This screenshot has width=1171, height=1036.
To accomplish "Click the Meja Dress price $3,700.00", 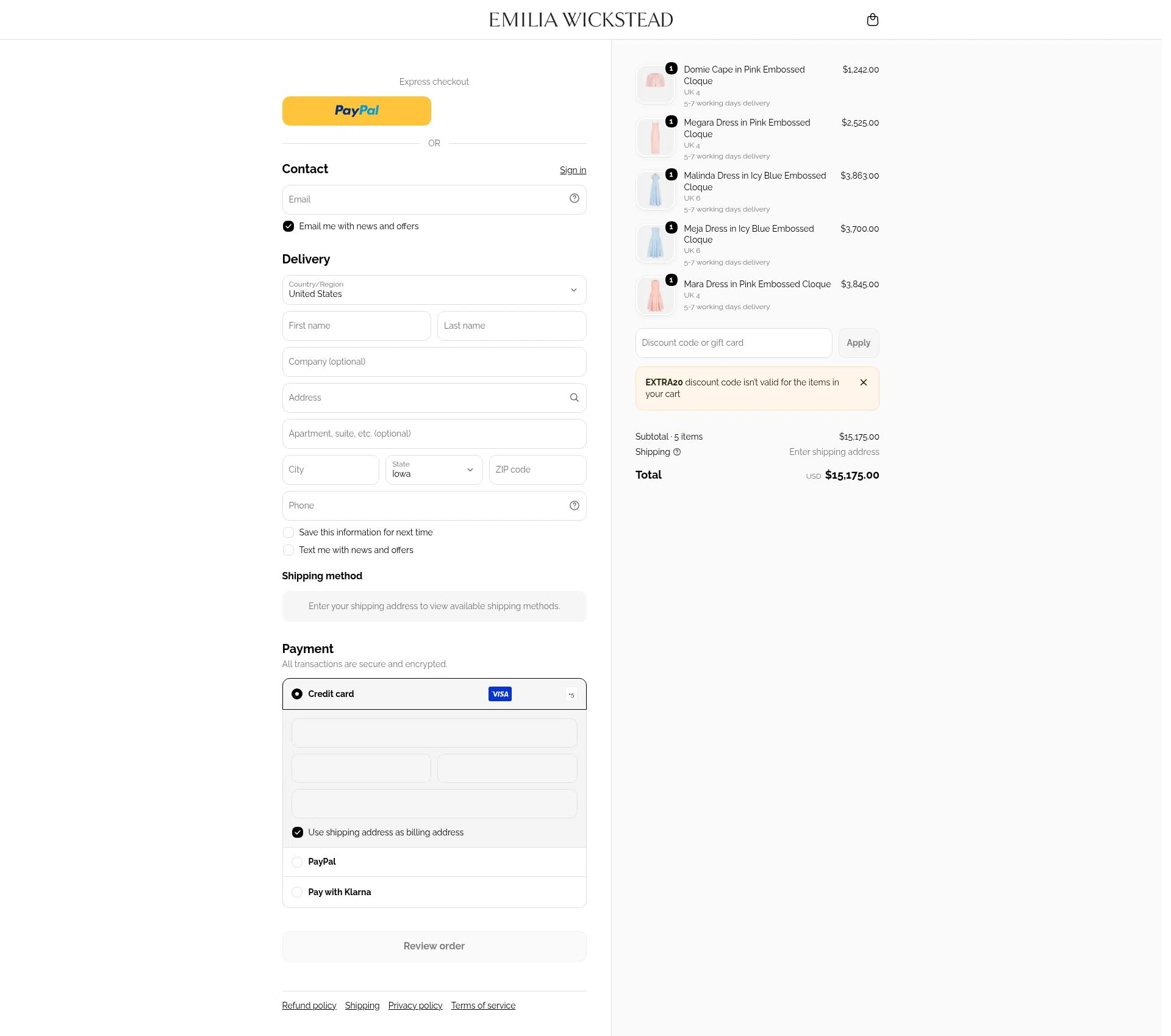I will [x=860, y=229].
